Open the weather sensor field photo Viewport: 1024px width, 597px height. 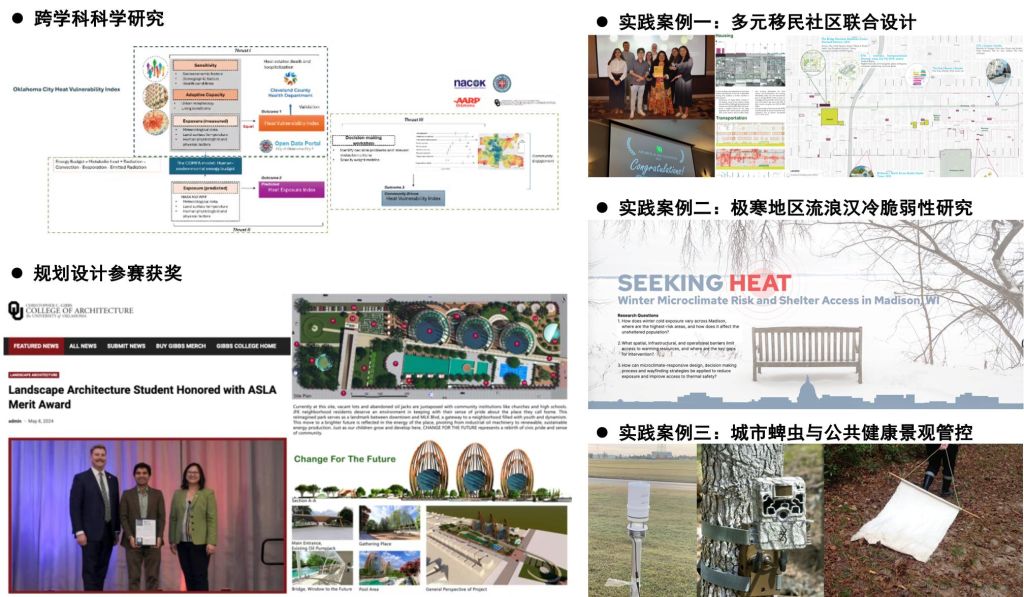643,521
